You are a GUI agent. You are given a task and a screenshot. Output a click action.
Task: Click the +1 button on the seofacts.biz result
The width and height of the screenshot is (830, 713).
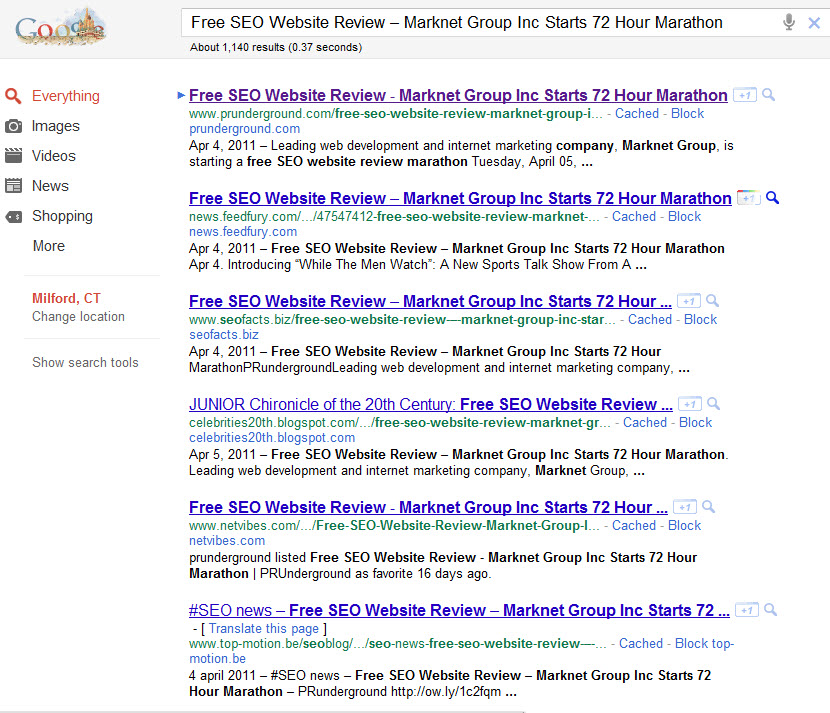click(689, 301)
